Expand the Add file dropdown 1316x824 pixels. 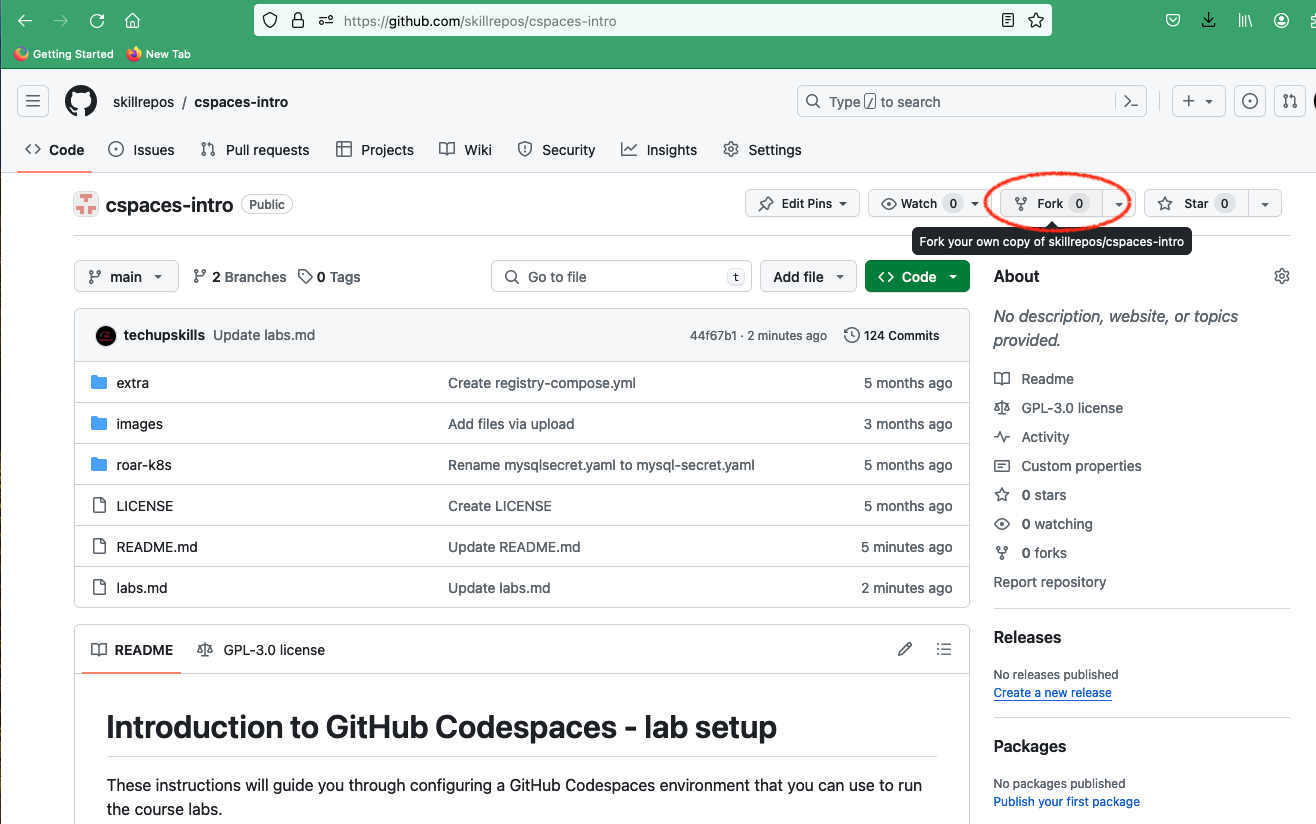pyautogui.click(x=809, y=277)
